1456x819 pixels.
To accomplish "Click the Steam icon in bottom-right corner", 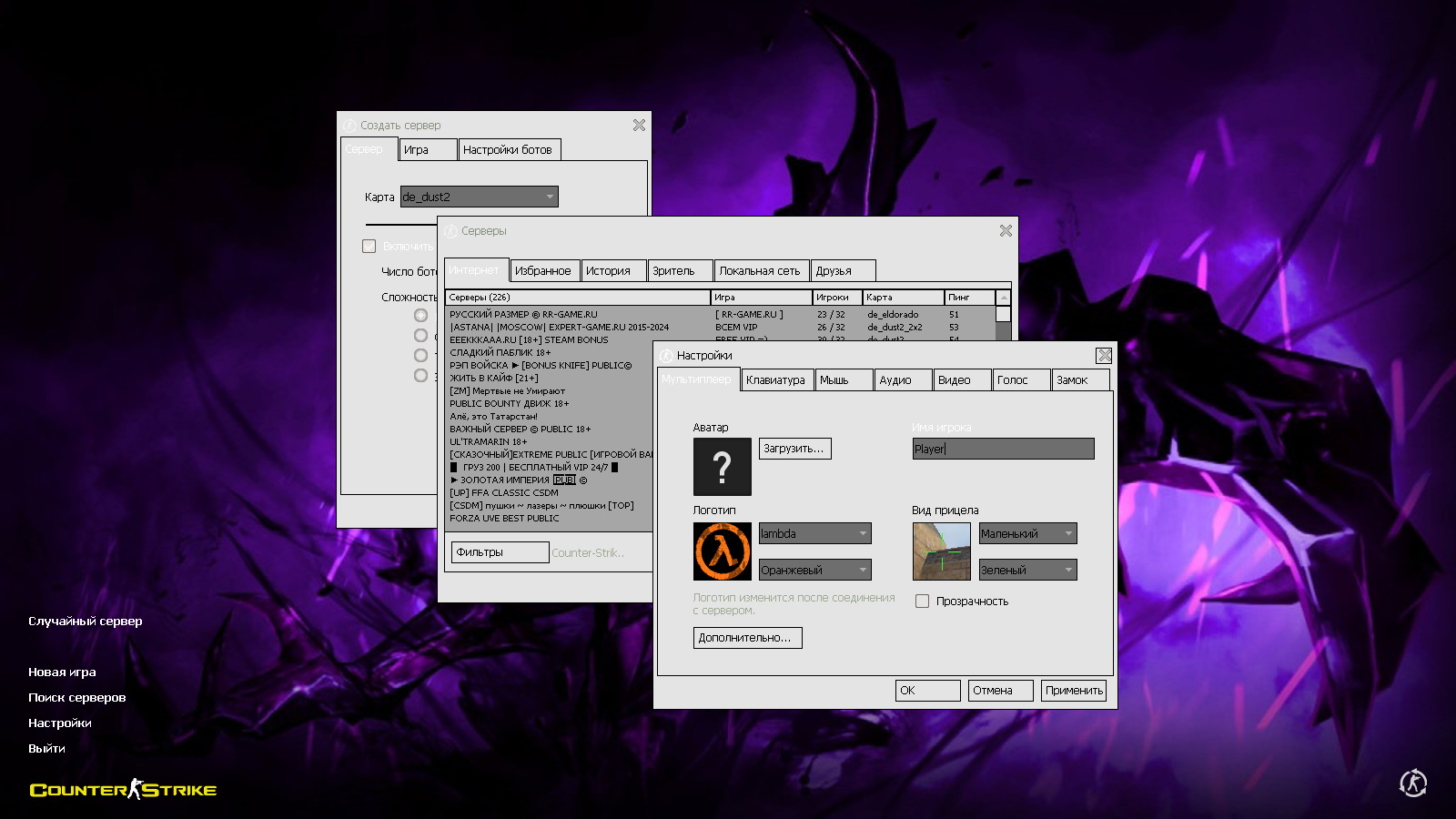I will [x=1412, y=783].
